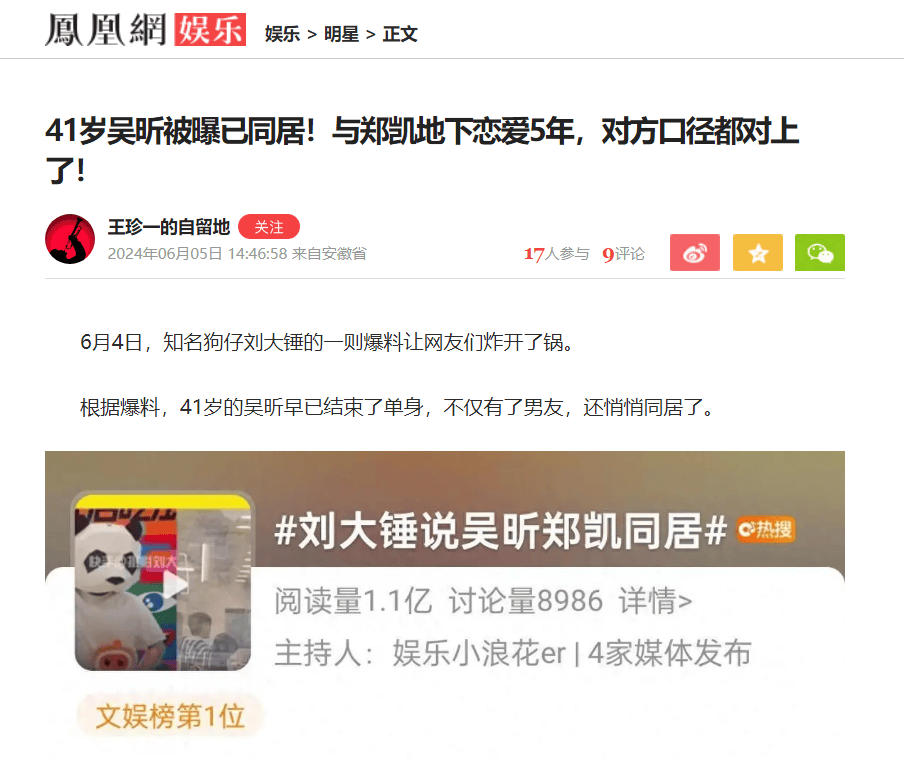The image size is (904, 759).
Task: Open hashtag #刘大锤说吴昕郑凯同居#
Action: (500, 531)
